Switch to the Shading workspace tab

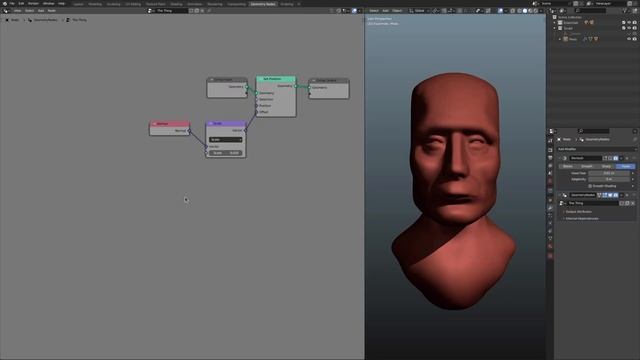pos(176,4)
